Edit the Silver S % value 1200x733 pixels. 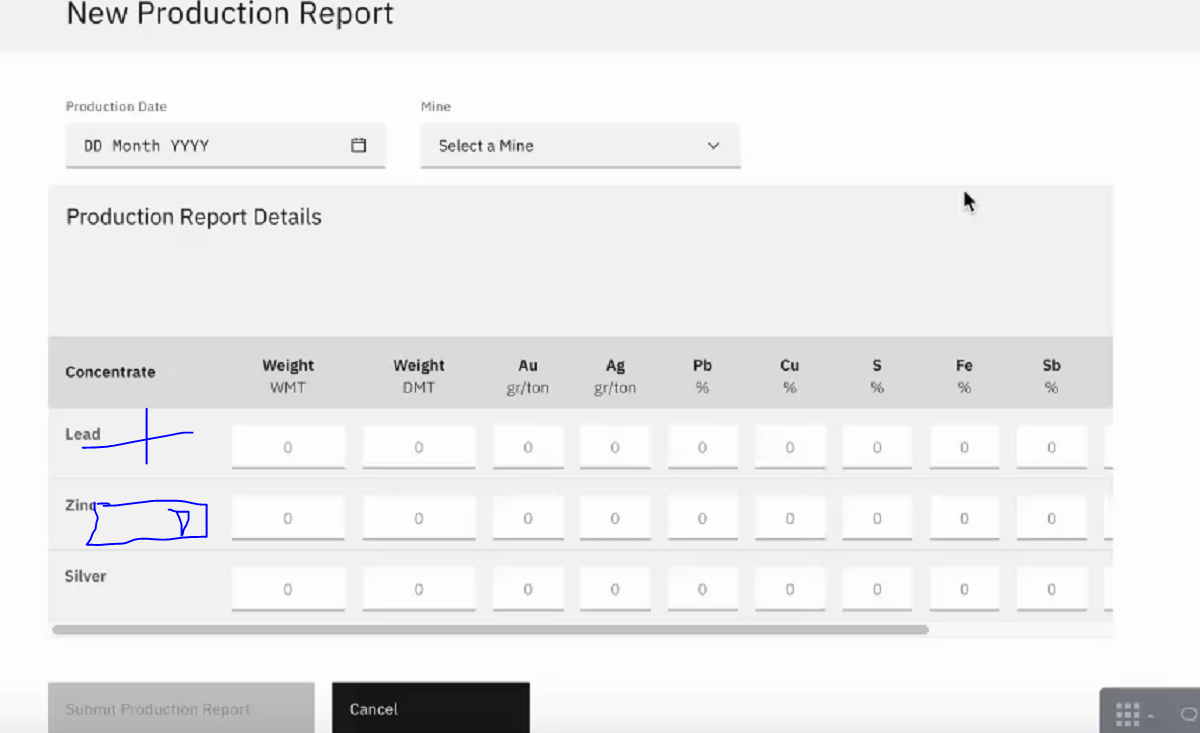(x=877, y=589)
